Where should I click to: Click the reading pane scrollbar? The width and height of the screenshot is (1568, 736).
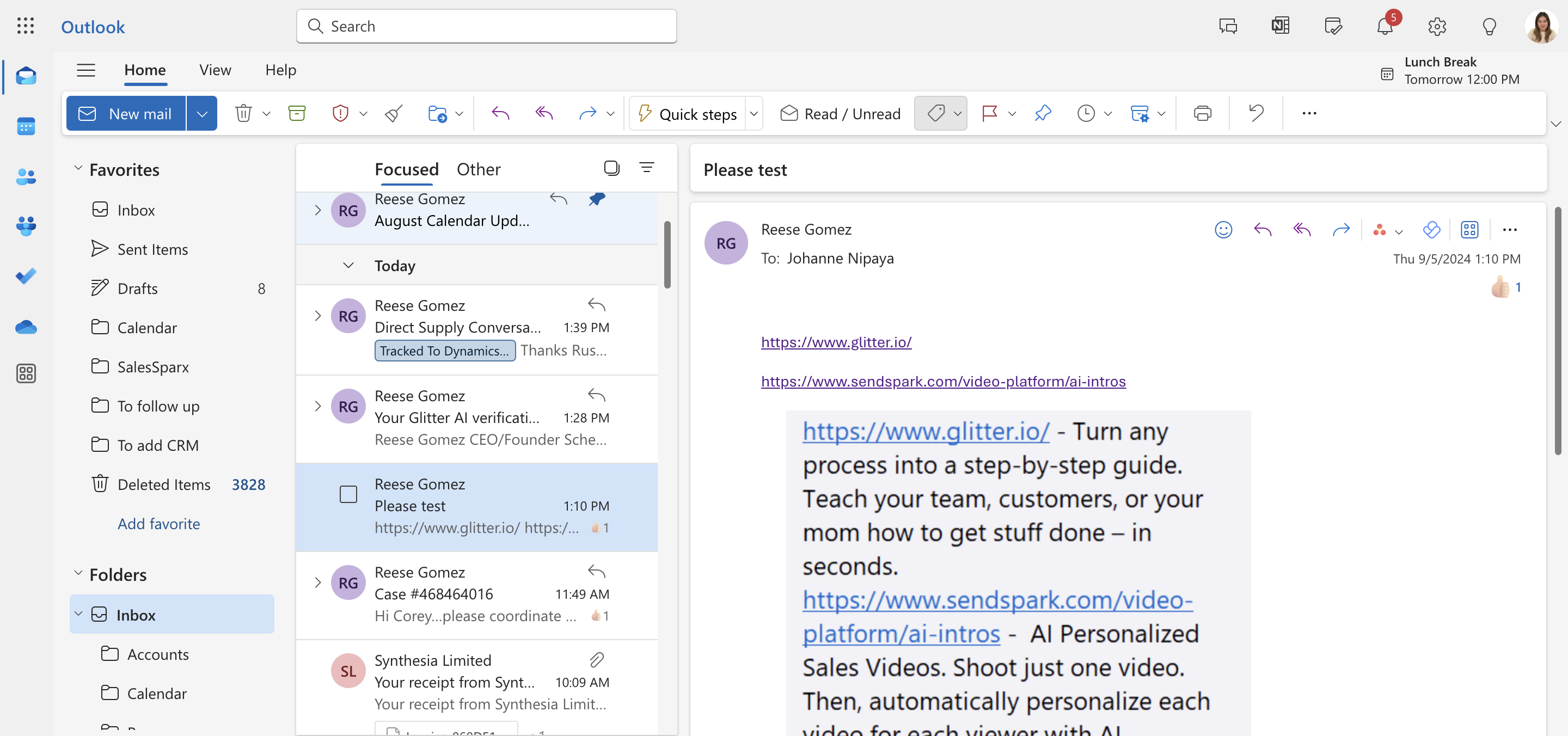1558,331
